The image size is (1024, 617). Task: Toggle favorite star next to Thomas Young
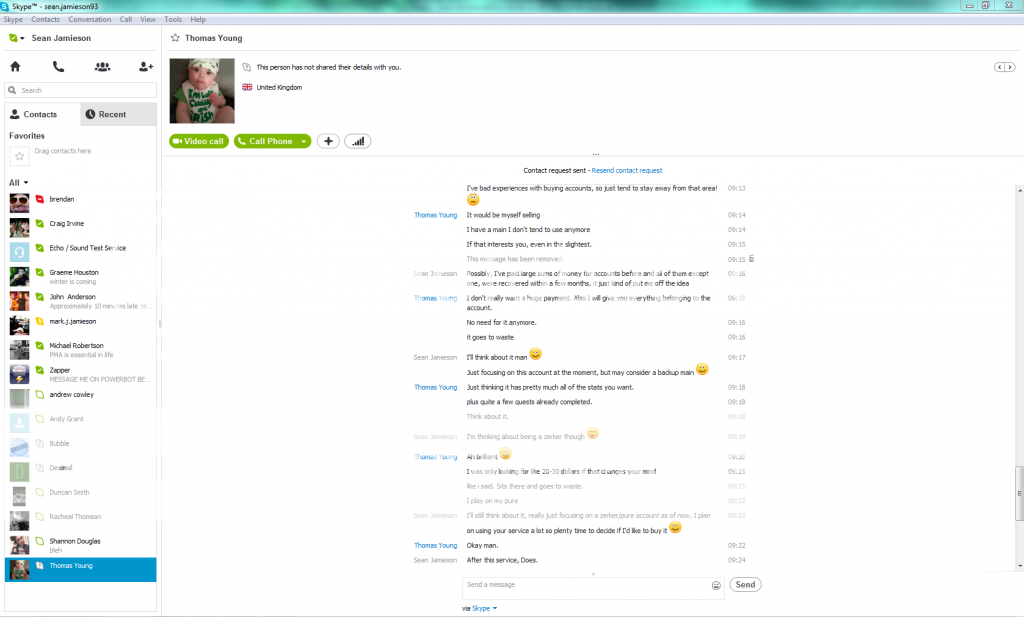click(175, 38)
